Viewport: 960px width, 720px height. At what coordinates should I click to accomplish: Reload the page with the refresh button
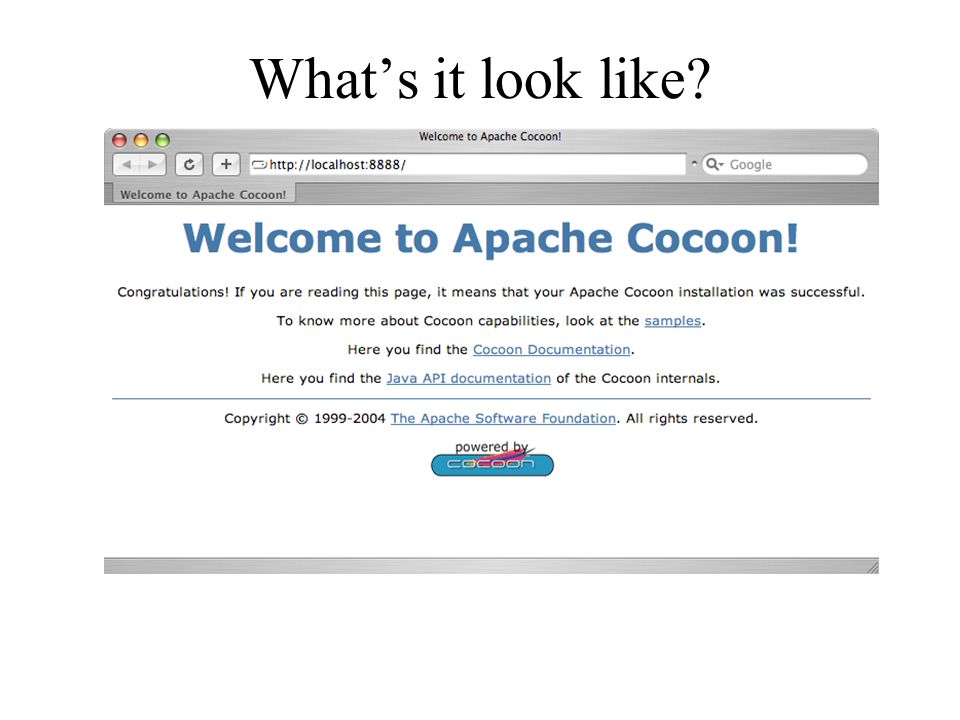coord(189,165)
